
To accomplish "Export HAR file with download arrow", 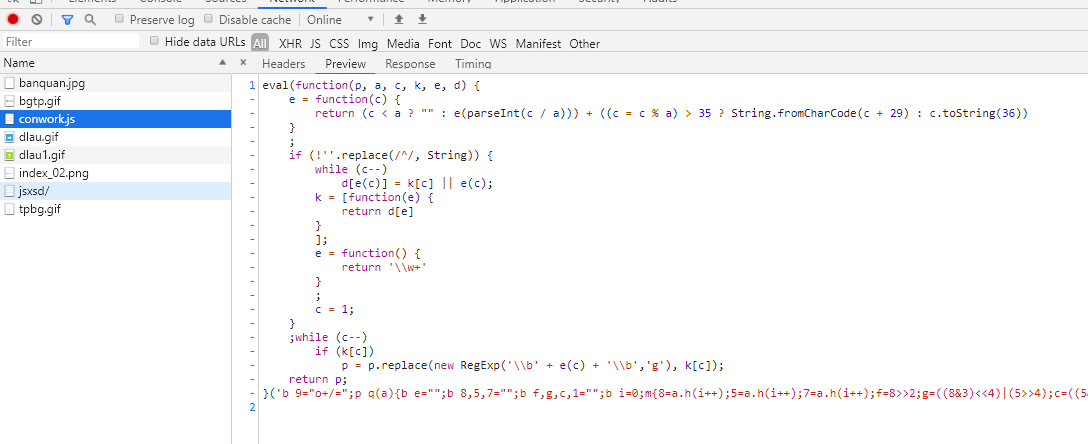I will coord(422,19).
